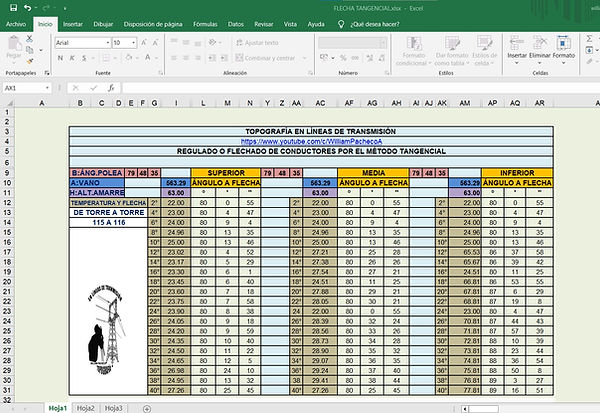This screenshot has height=413, width=600.
Task: Open Número dialog launcher
Action: [x=387, y=73]
